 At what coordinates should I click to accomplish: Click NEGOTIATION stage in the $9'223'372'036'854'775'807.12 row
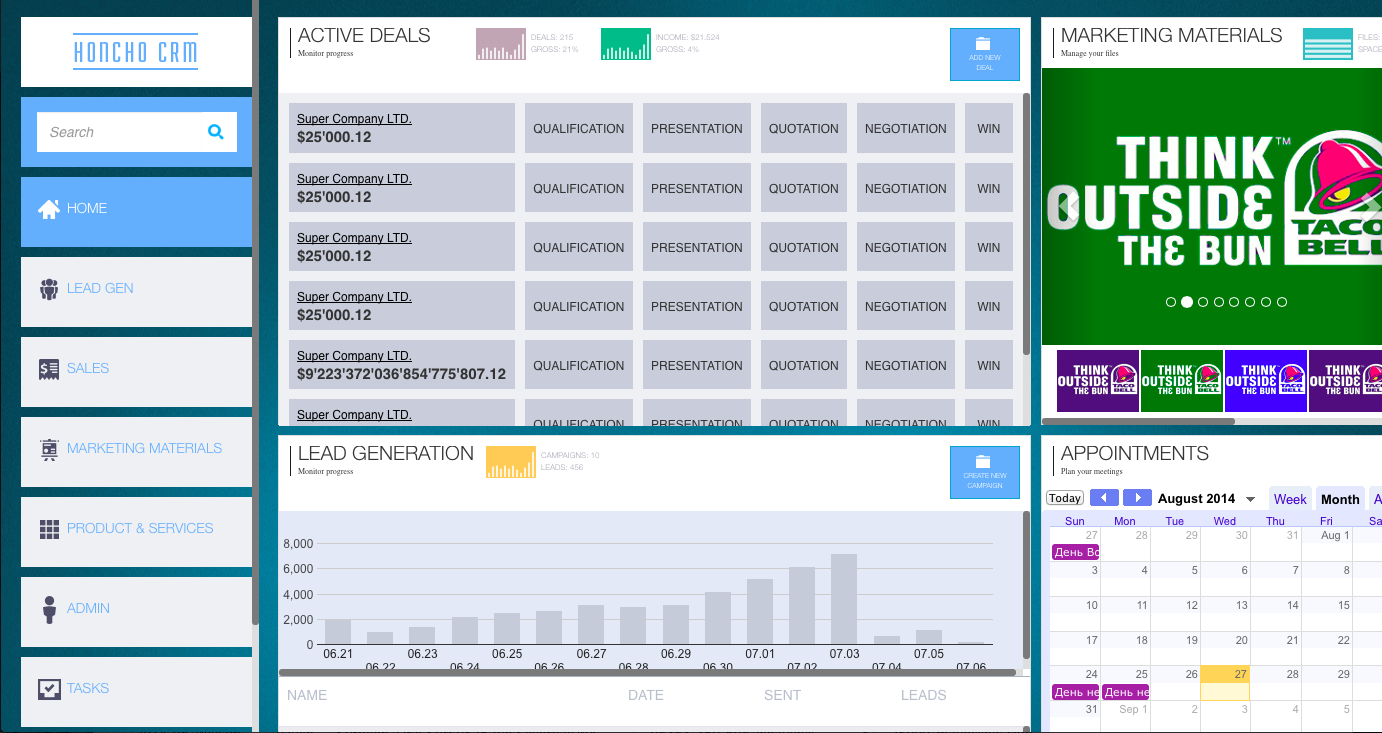(906, 366)
